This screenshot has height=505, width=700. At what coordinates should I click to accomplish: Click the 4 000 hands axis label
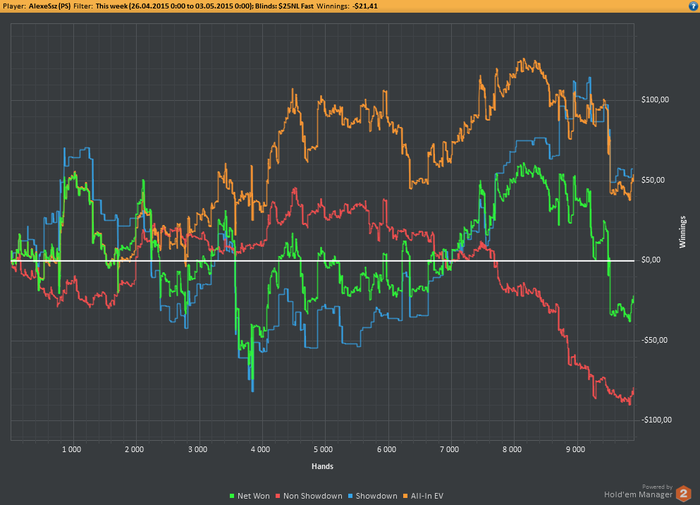260,450
